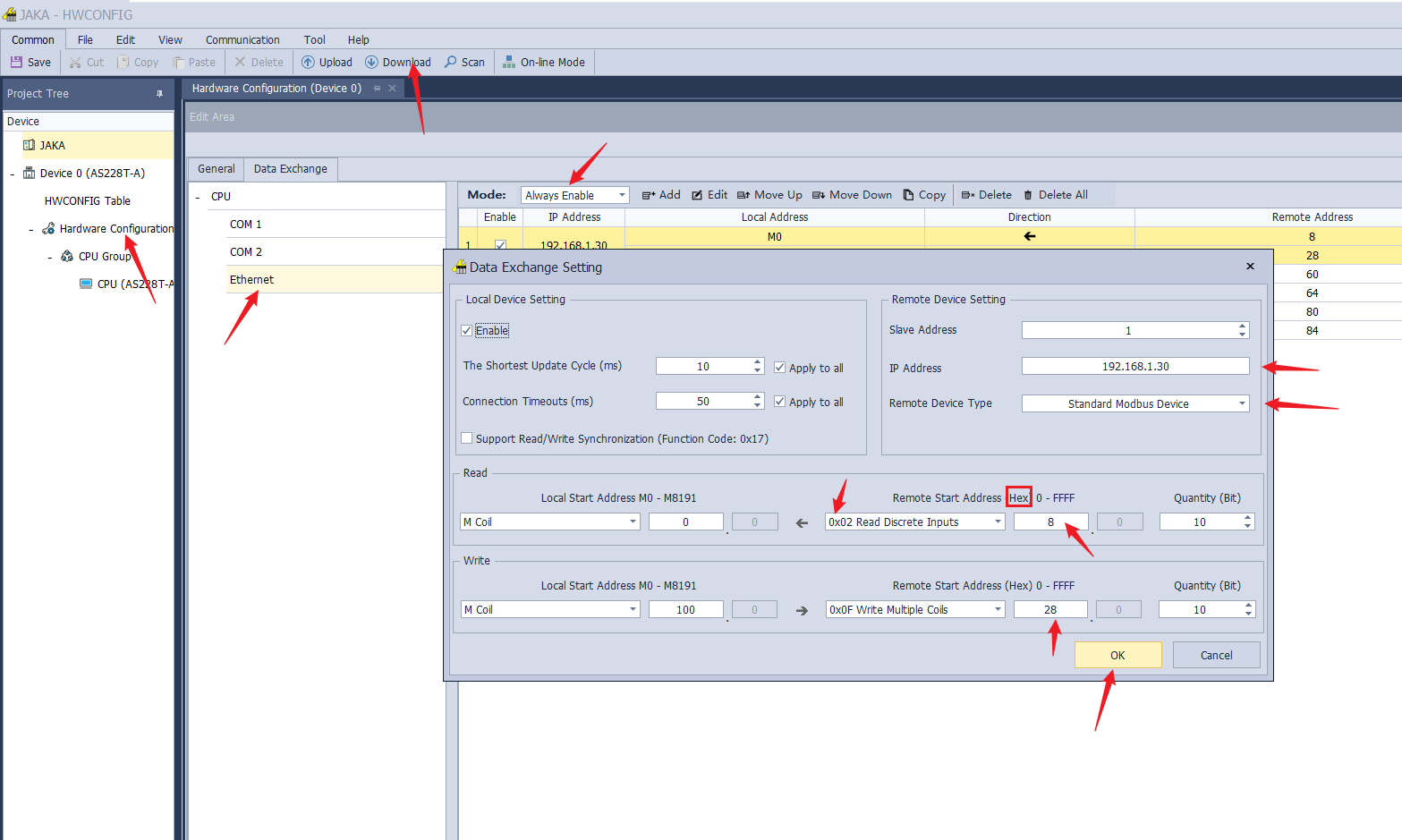Switch to On-line Mode
The height and width of the screenshot is (840, 1402).
pyautogui.click(x=544, y=63)
